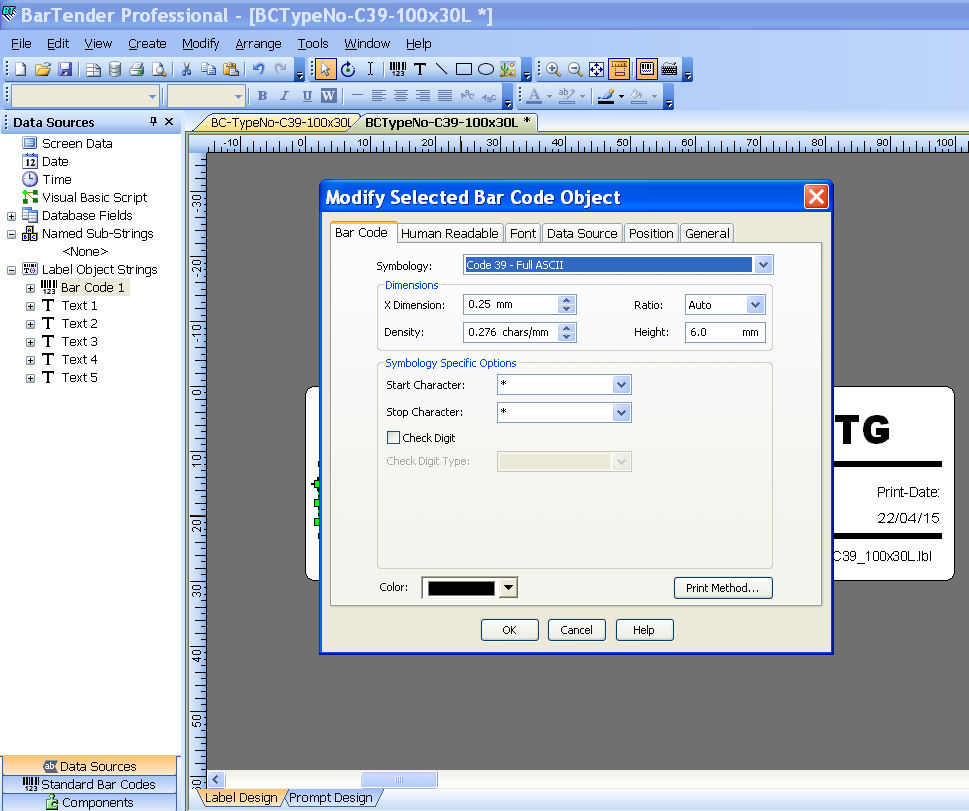Click the Copy icon in toolbar
This screenshot has width=969, height=811.
pyautogui.click(x=208, y=69)
